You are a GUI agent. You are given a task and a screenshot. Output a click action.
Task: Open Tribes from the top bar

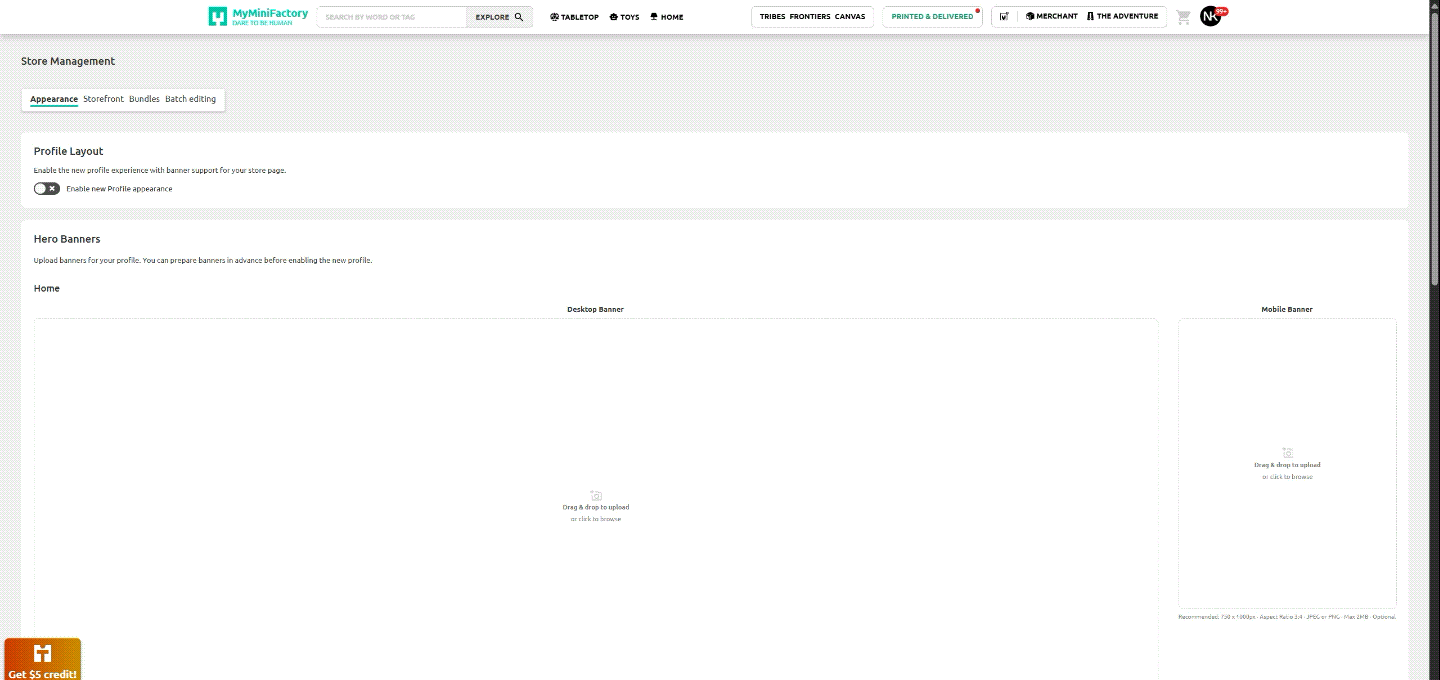(x=772, y=16)
